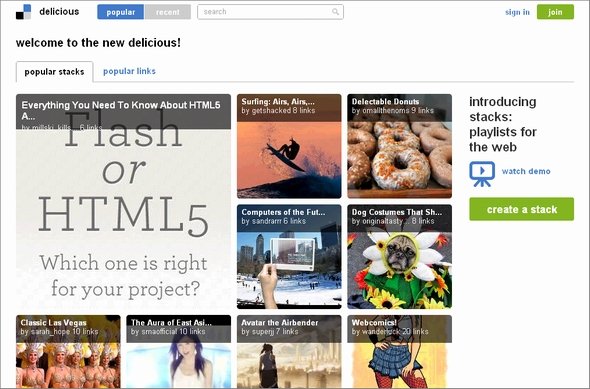
Task: Open the Classic Las Vegas stack
Action: [x=68, y=352]
